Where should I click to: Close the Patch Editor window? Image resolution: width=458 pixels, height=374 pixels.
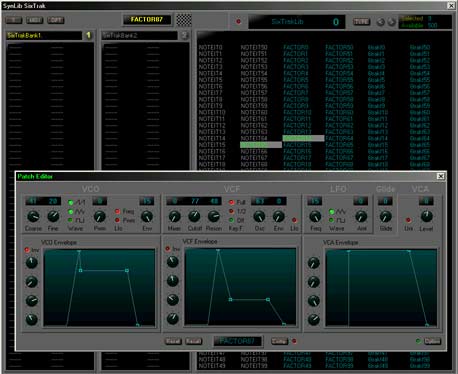(x=441, y=176)
